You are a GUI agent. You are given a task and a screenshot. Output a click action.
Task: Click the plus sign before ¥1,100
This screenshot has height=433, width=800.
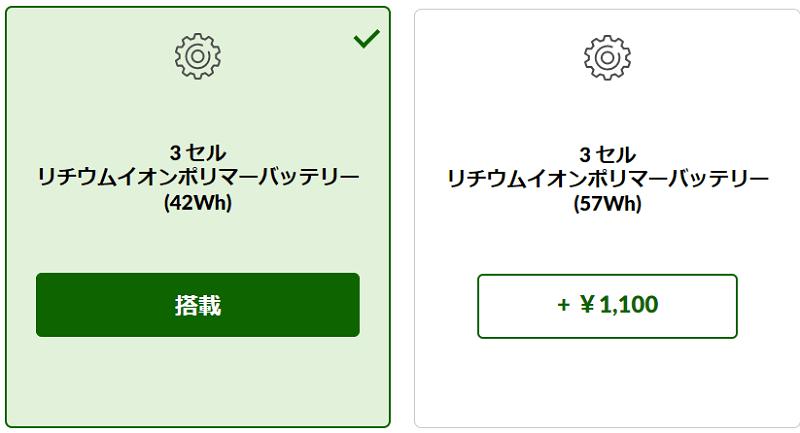[x=563, y=305]
